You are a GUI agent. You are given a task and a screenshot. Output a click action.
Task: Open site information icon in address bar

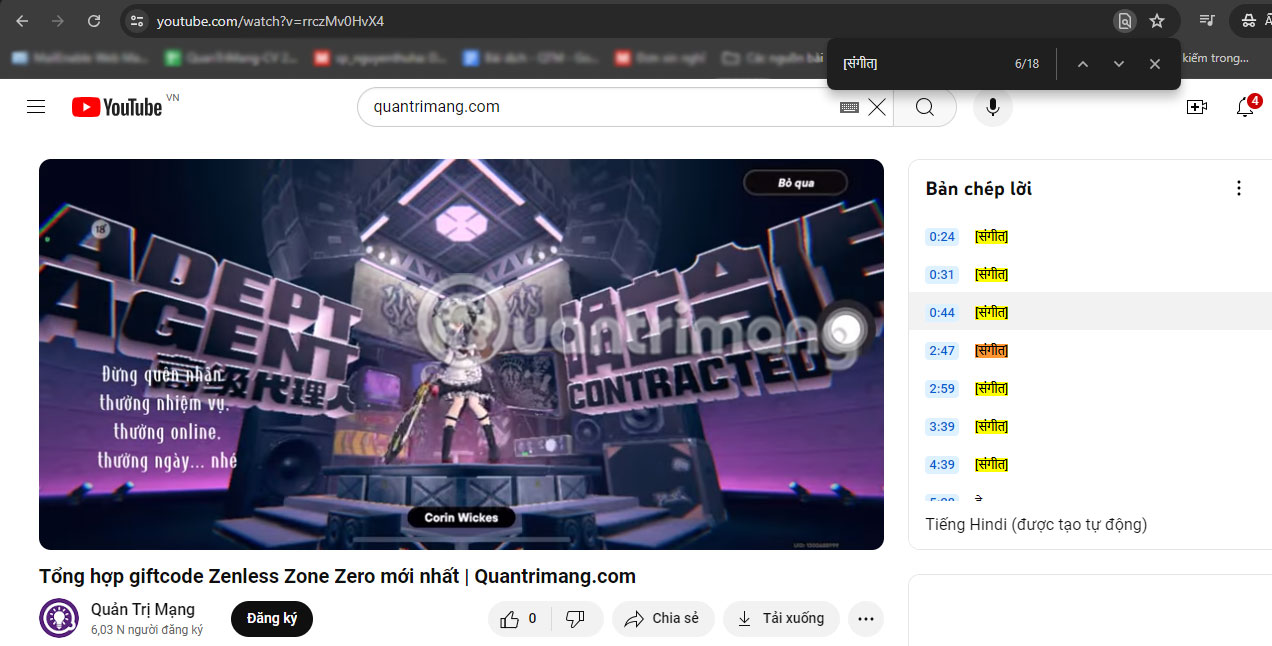(138, 20)
